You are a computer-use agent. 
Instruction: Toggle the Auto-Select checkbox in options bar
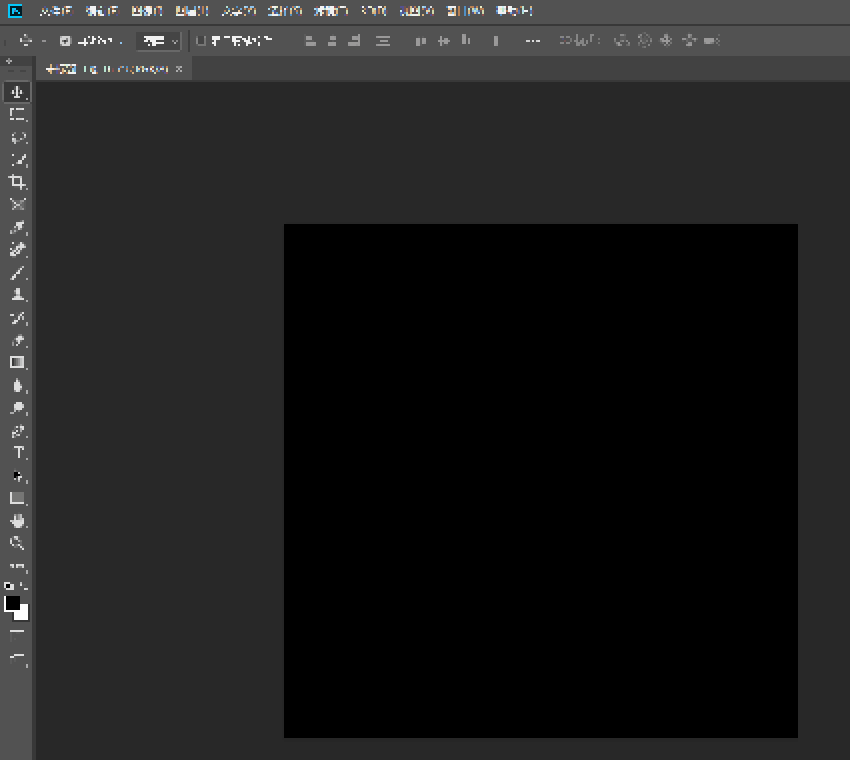[65, 41]
